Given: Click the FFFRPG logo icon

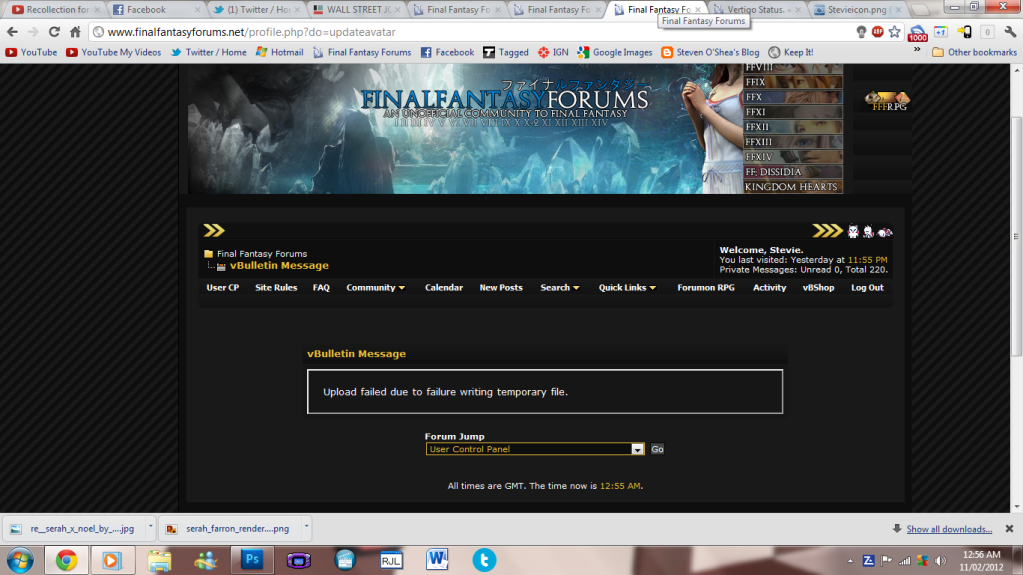Looking at the screenshot, I should [887, 101].
